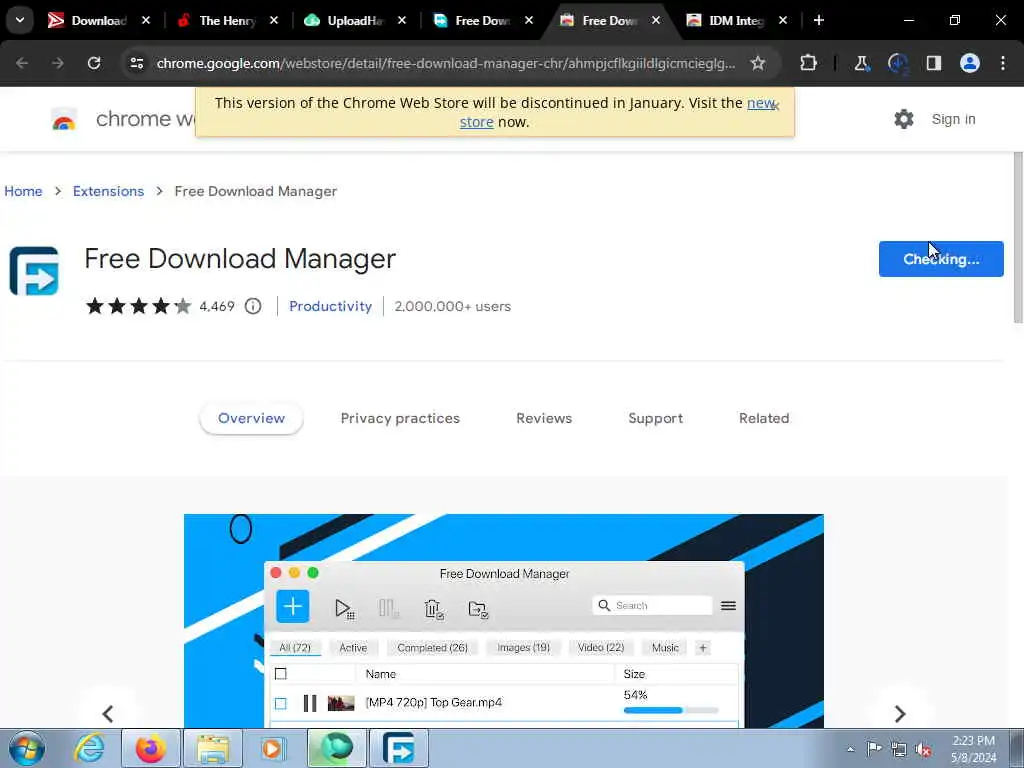
Task: Bookmark this page with star icon
Action: 758,63
